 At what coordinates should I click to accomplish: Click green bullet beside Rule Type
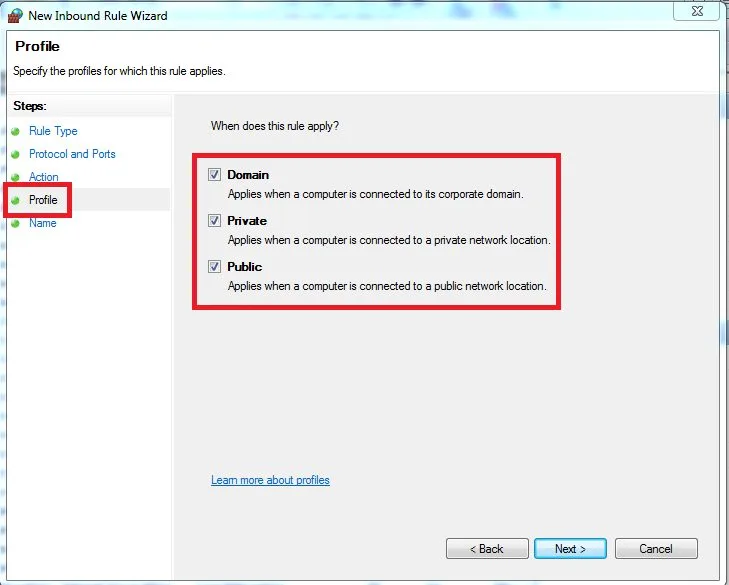(15, 132)
